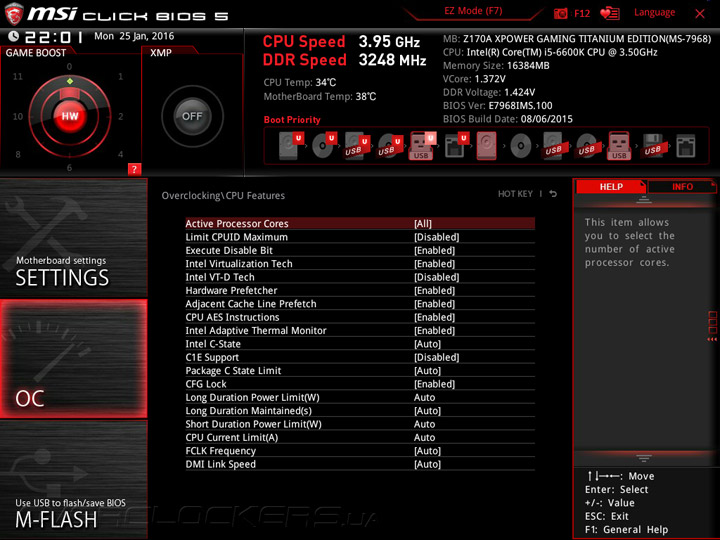
Task: Click the clock icon beside the time
Action: pyautogui.click(x=13, y=36)
